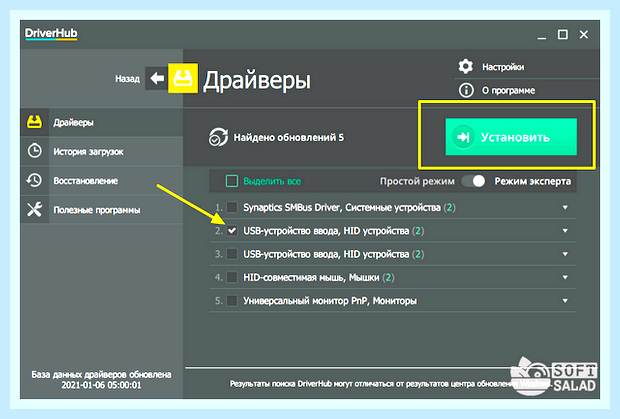The width and height of the screenshot is (620, 419).
Task: Maximize the DriverHub window
Action: point(563,34)
